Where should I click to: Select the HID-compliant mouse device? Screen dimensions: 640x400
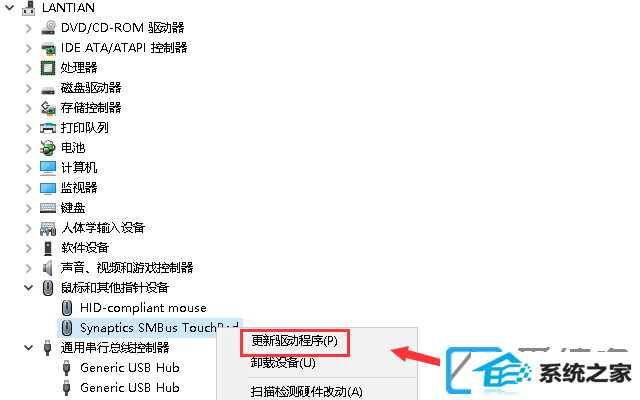pyautogui.click(x=143, y=308)
